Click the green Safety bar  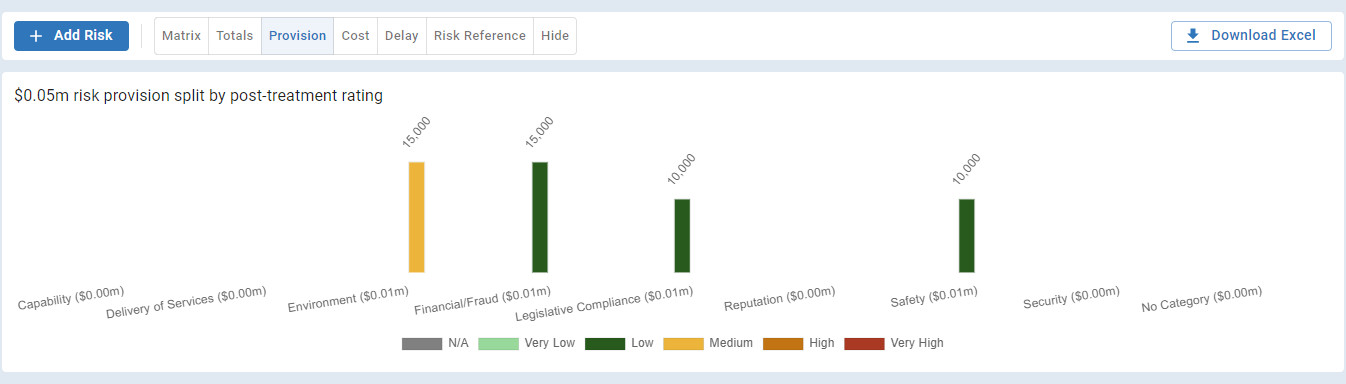point(966,235)
